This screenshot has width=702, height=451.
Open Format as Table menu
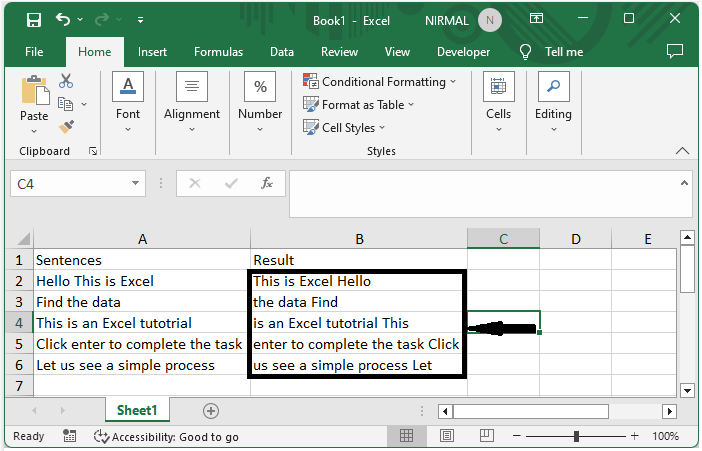coord(359,105)
